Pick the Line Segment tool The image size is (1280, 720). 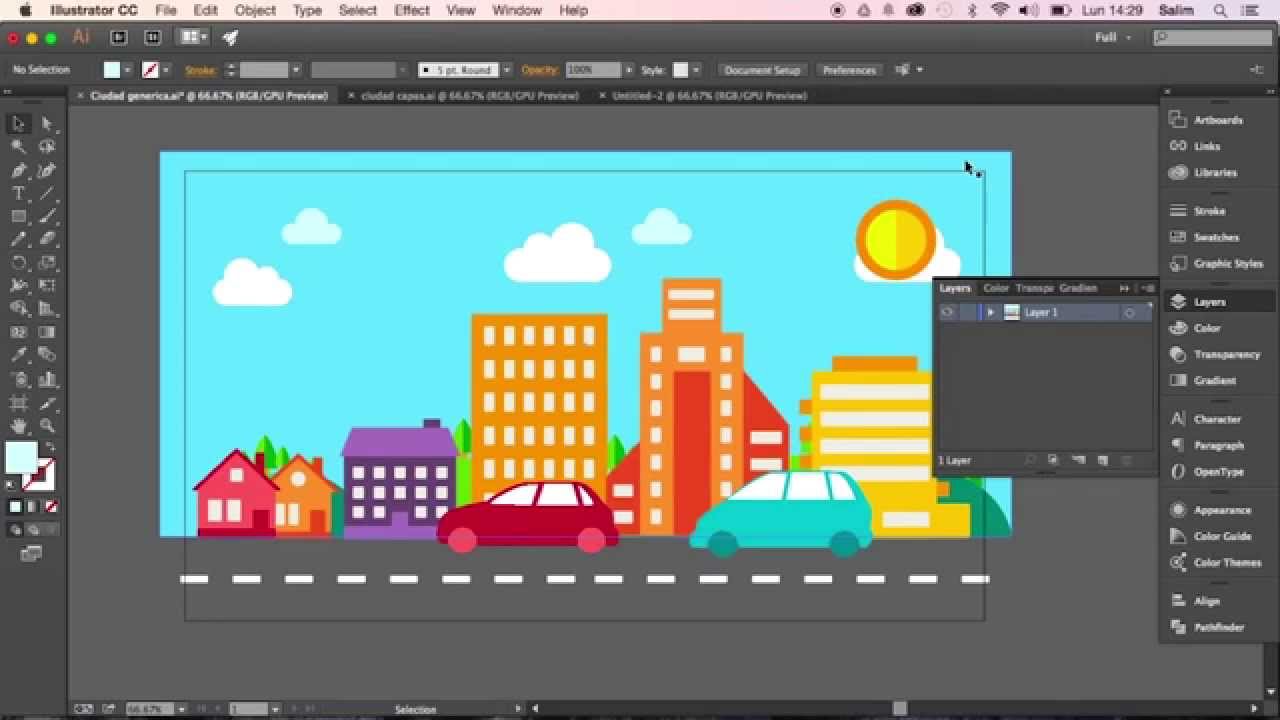click(x=47, y=194)
